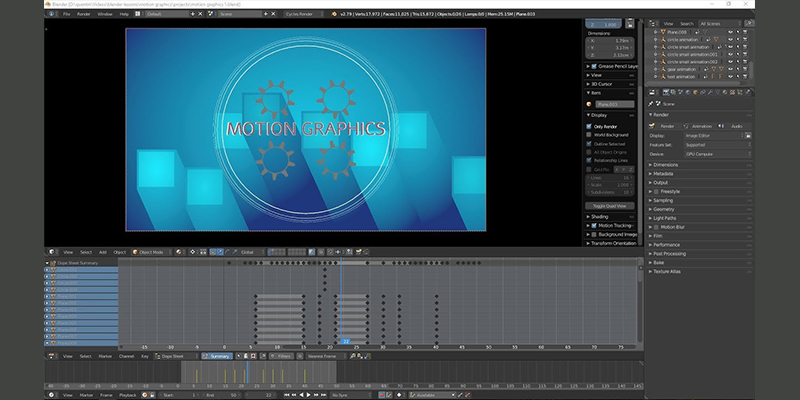Open World properties tab icon
This screenshot has width=800, height=400.
[688, 92]
